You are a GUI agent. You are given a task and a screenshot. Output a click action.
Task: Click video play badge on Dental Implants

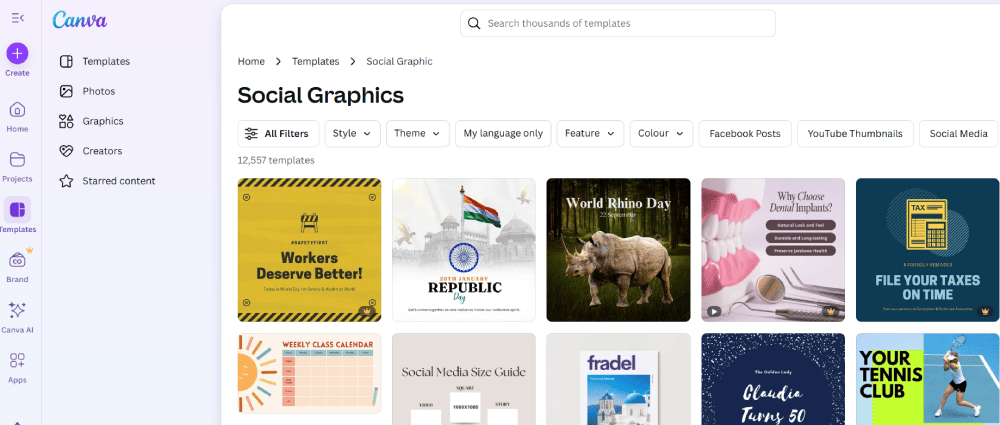[714, 311]
